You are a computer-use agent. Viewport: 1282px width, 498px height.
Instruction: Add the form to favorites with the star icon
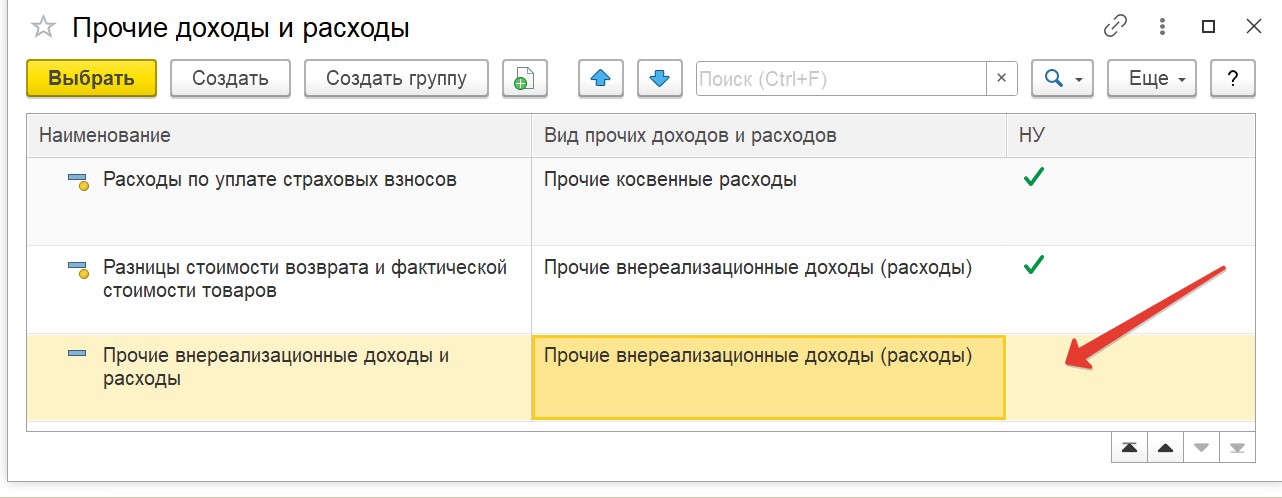pos(43,28)
